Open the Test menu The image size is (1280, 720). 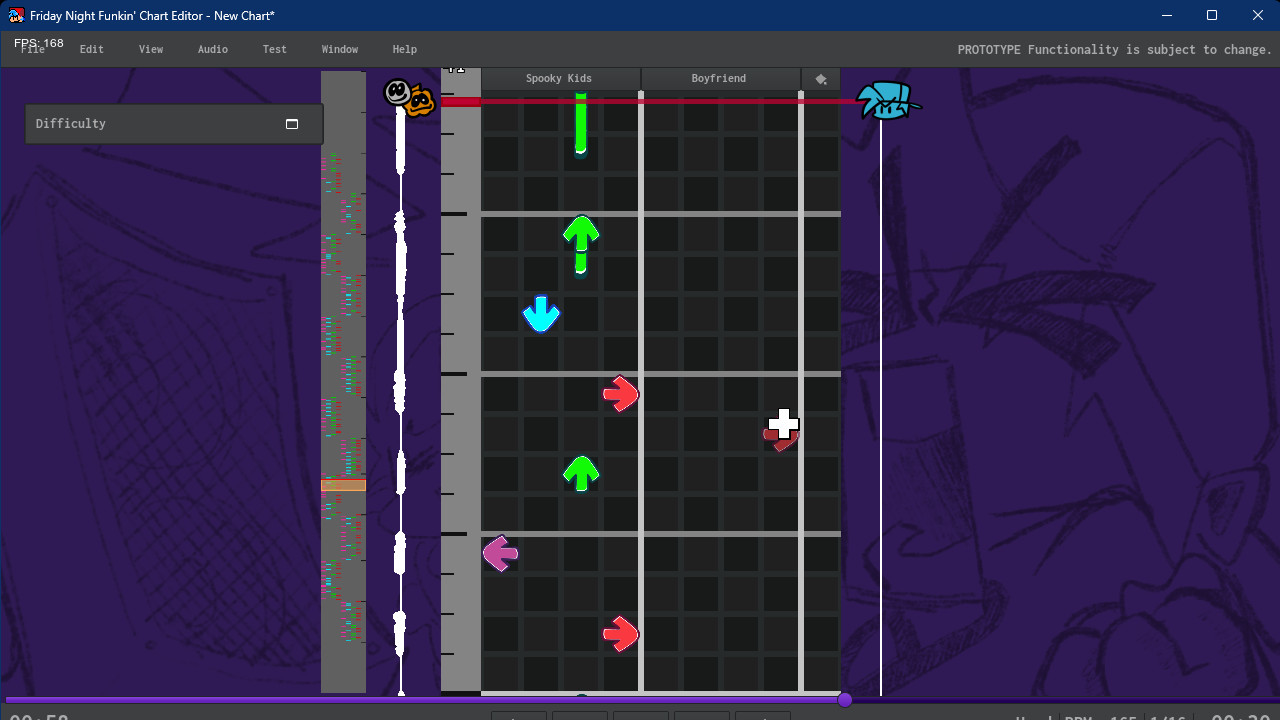tap(275, 49)
